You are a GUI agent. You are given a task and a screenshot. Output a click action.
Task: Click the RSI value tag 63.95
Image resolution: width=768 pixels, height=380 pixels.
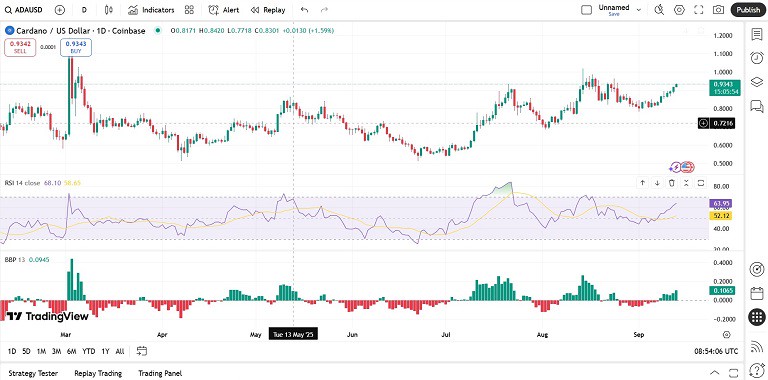(x=720, y=203)
